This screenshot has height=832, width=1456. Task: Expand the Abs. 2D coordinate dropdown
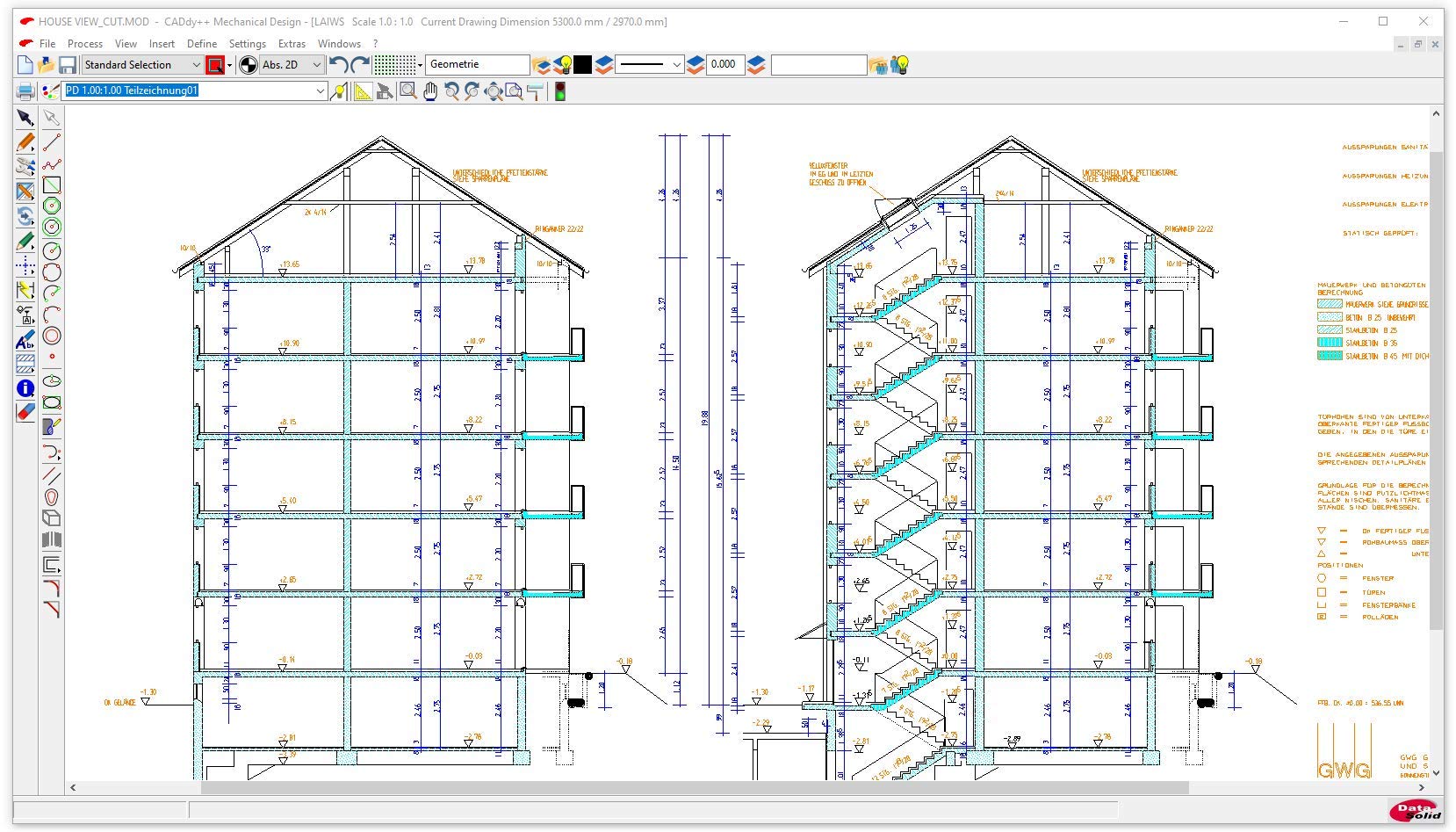tap(316, 65)
